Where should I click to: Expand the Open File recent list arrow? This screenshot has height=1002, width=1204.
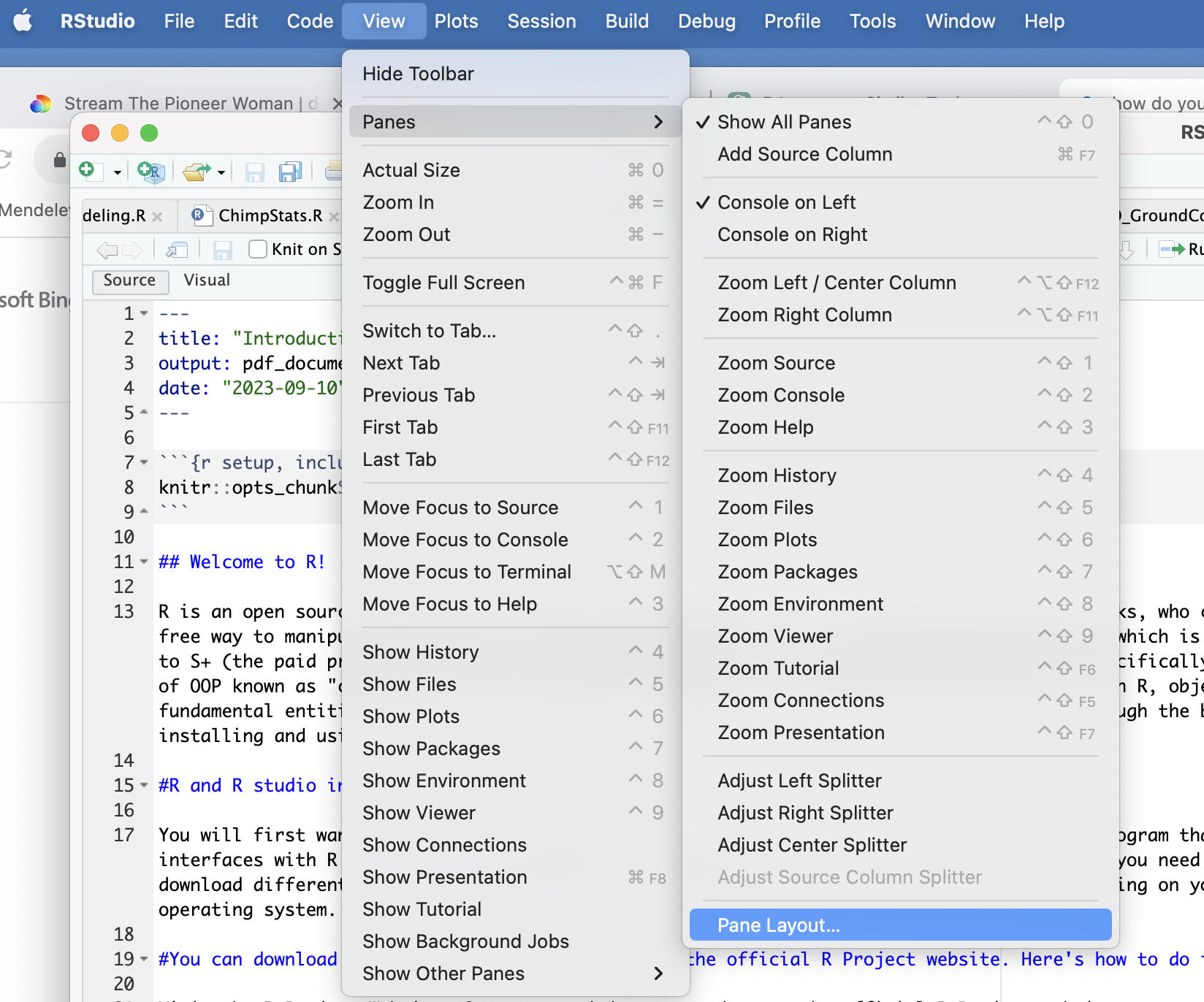pos(221,172)
